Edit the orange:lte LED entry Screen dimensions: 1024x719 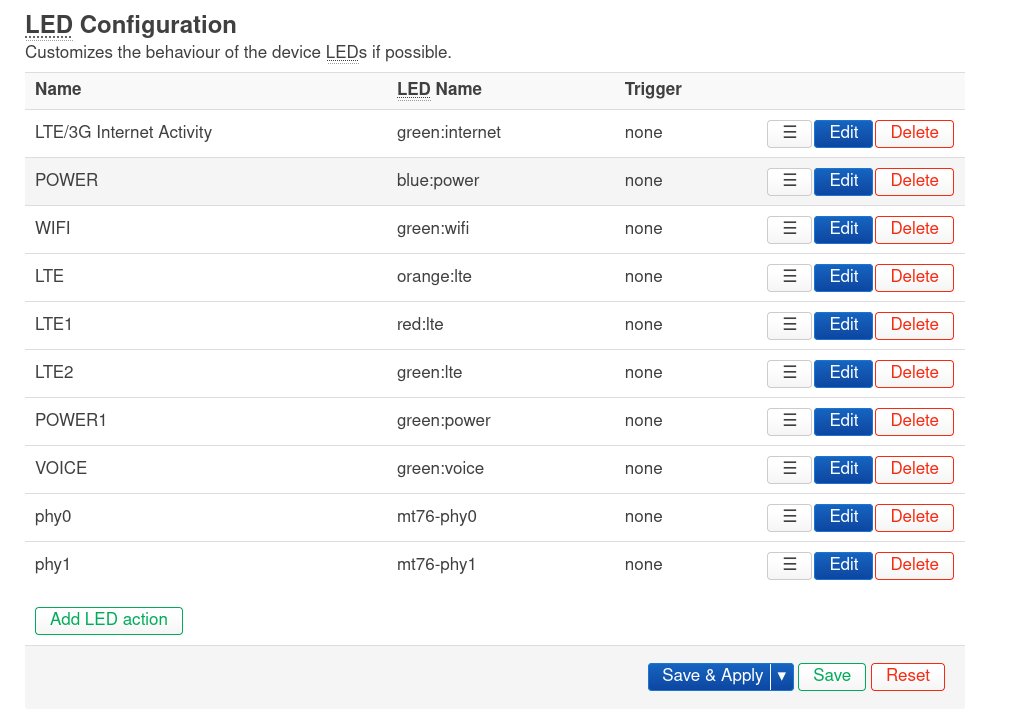[843, 277]
